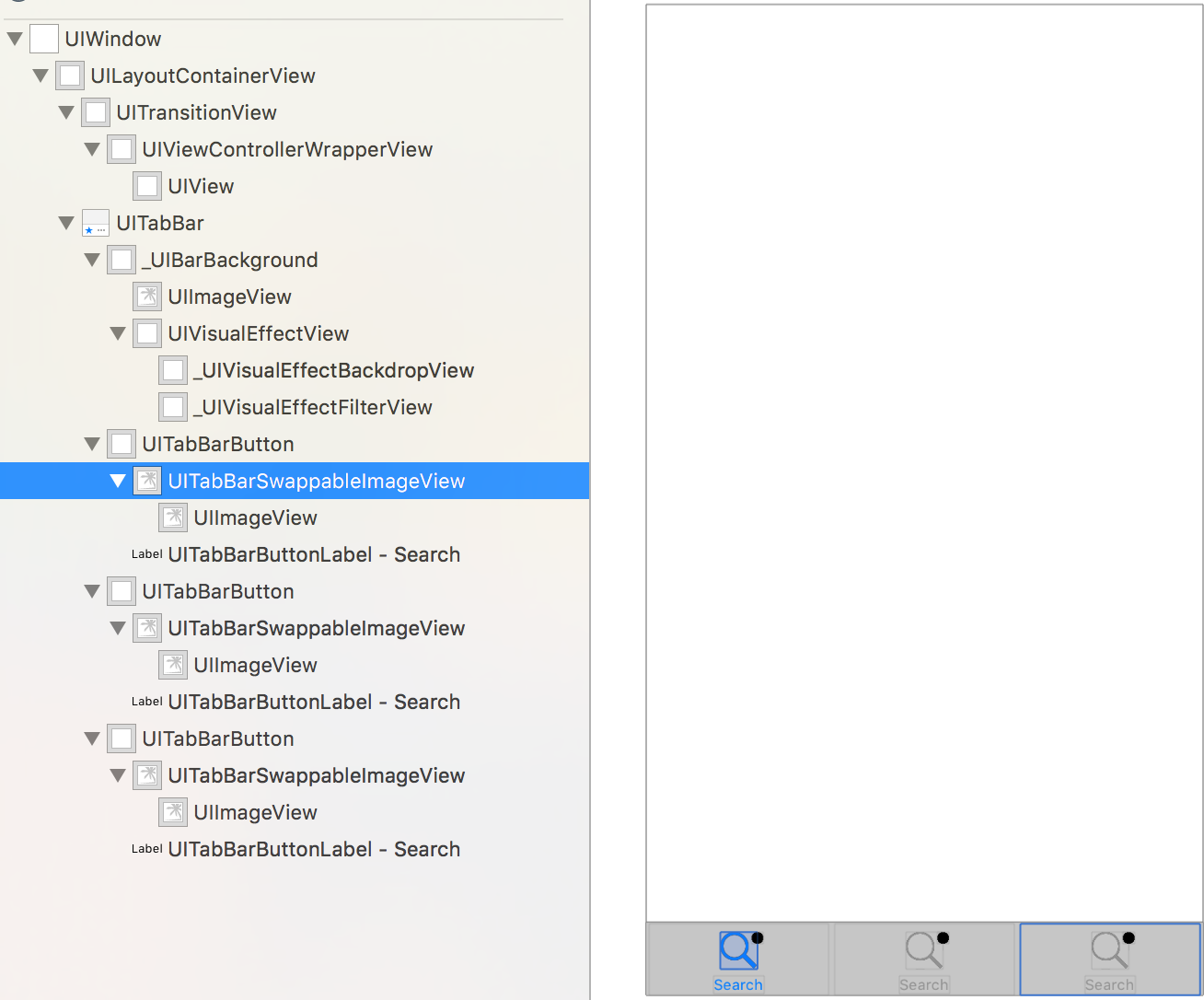Click the UIImageView icon under the second swappable image view

click(173, 665)
